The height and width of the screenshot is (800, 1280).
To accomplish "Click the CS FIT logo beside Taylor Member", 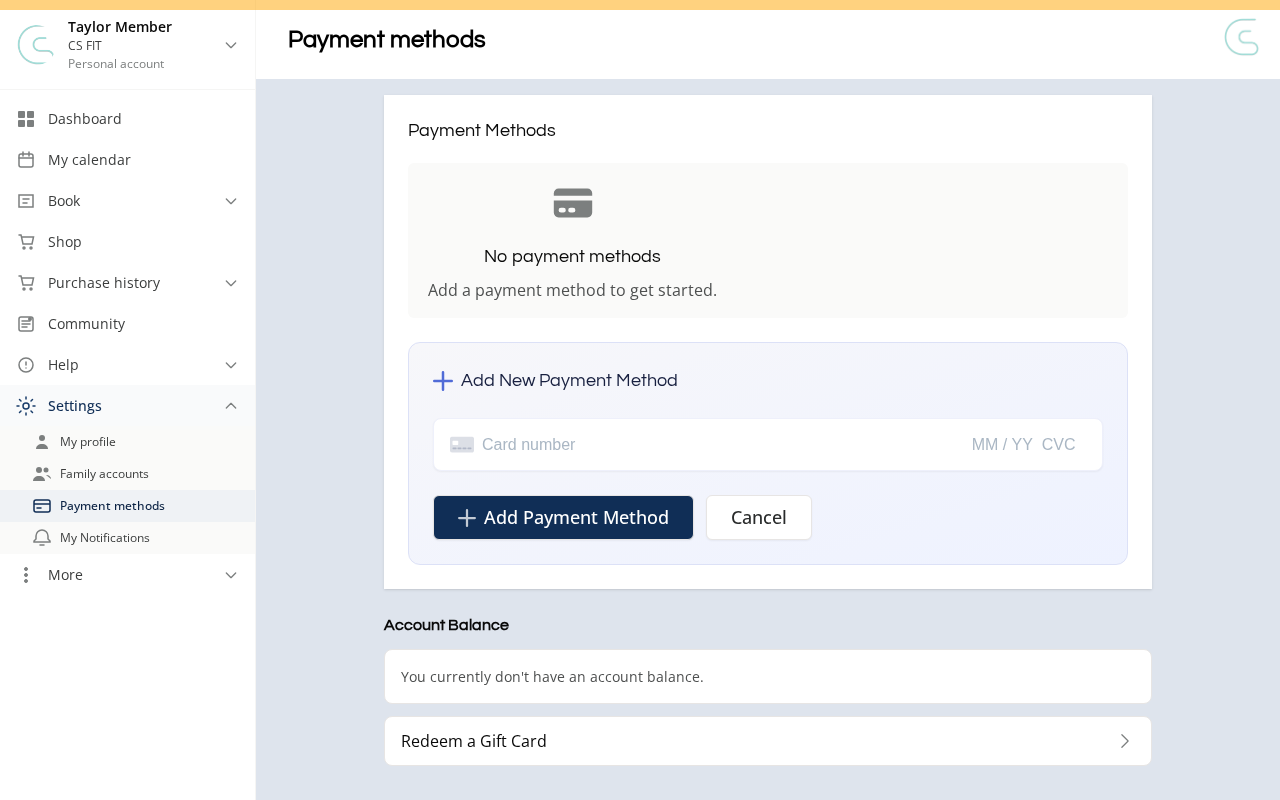I will tap(36, 45).
